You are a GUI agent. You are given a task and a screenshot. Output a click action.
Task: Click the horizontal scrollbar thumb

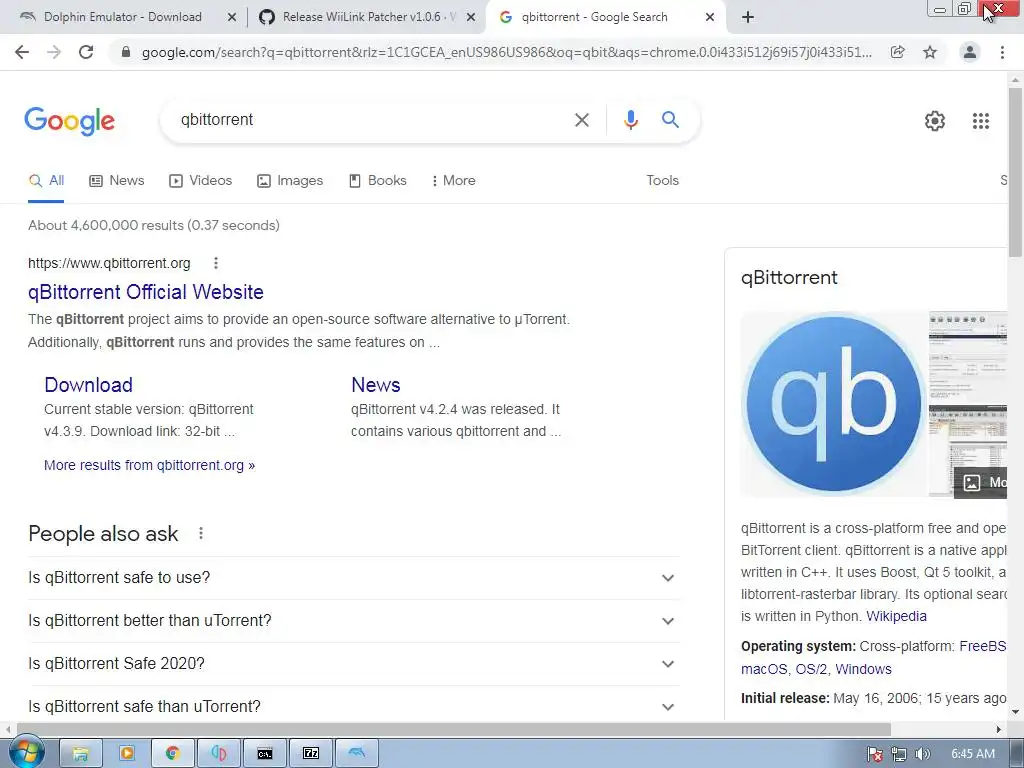pos(454,729)
